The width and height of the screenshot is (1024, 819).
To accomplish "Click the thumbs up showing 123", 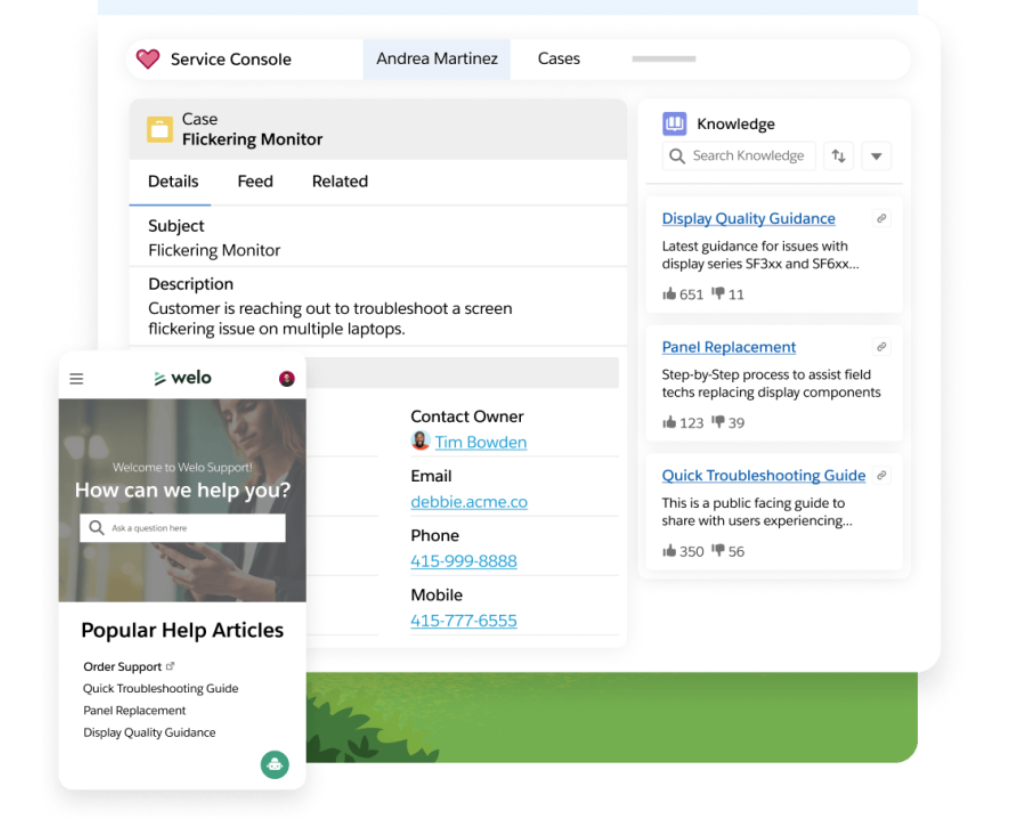I will pyautogui.click(x=669, y=423).
